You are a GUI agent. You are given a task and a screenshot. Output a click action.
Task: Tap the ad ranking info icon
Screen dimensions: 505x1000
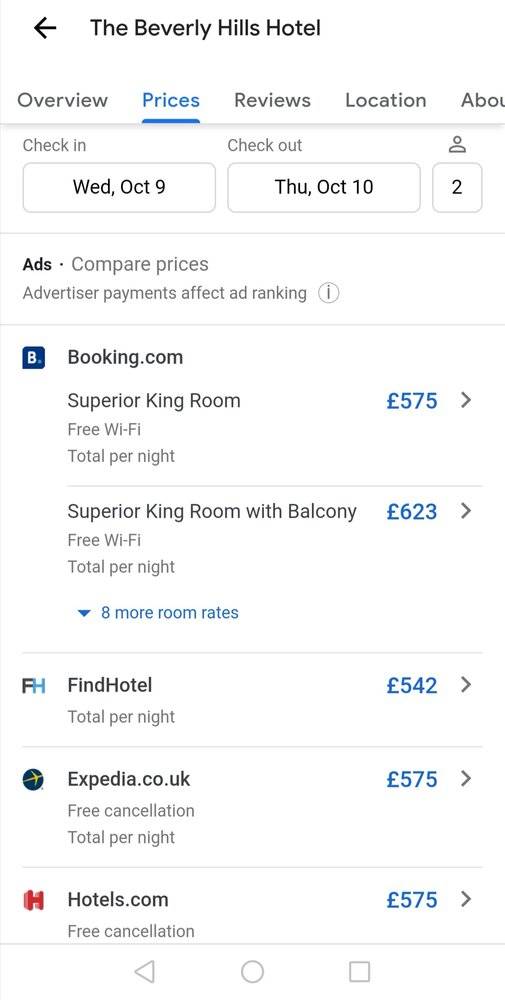pyautogui.click(x=328, y=293)
